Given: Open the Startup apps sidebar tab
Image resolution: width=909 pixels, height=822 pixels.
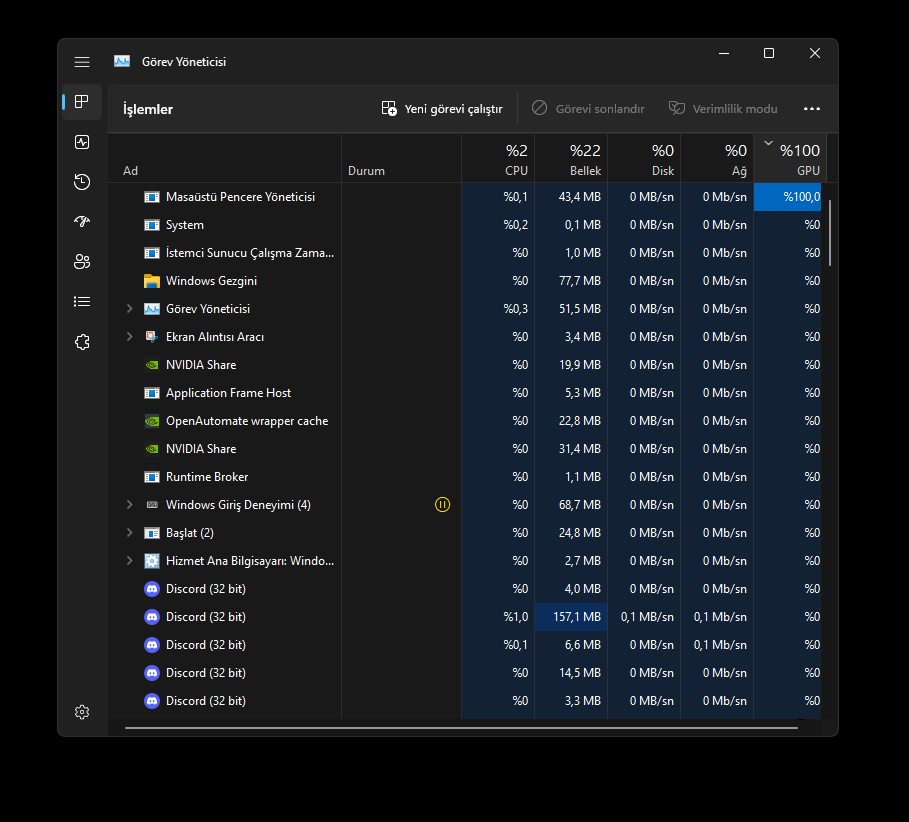Looking at the screenshot, I should 82,221.
